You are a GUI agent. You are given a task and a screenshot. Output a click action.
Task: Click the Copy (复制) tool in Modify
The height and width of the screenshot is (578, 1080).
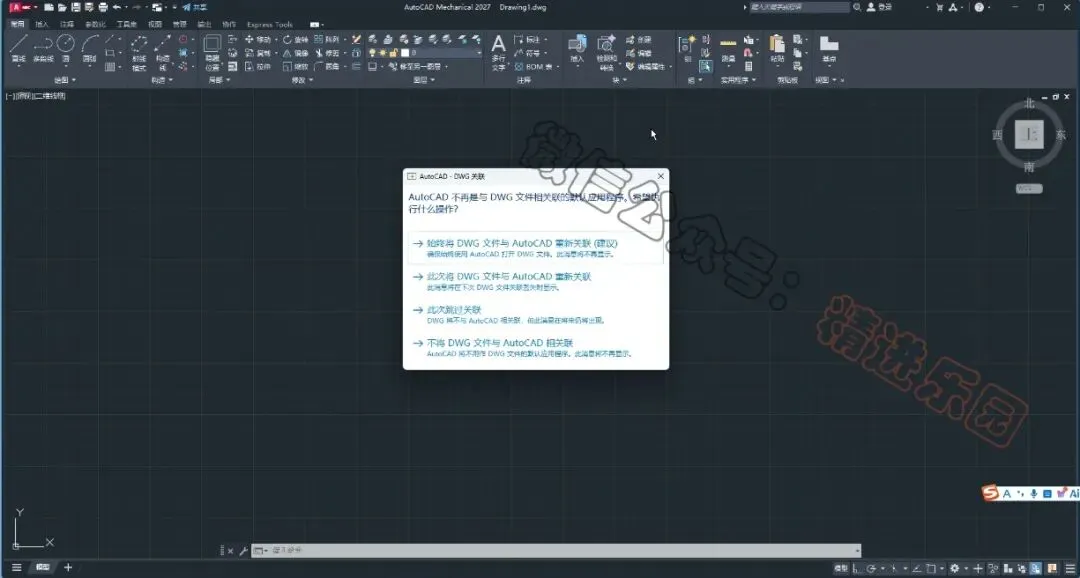point(258,53)
